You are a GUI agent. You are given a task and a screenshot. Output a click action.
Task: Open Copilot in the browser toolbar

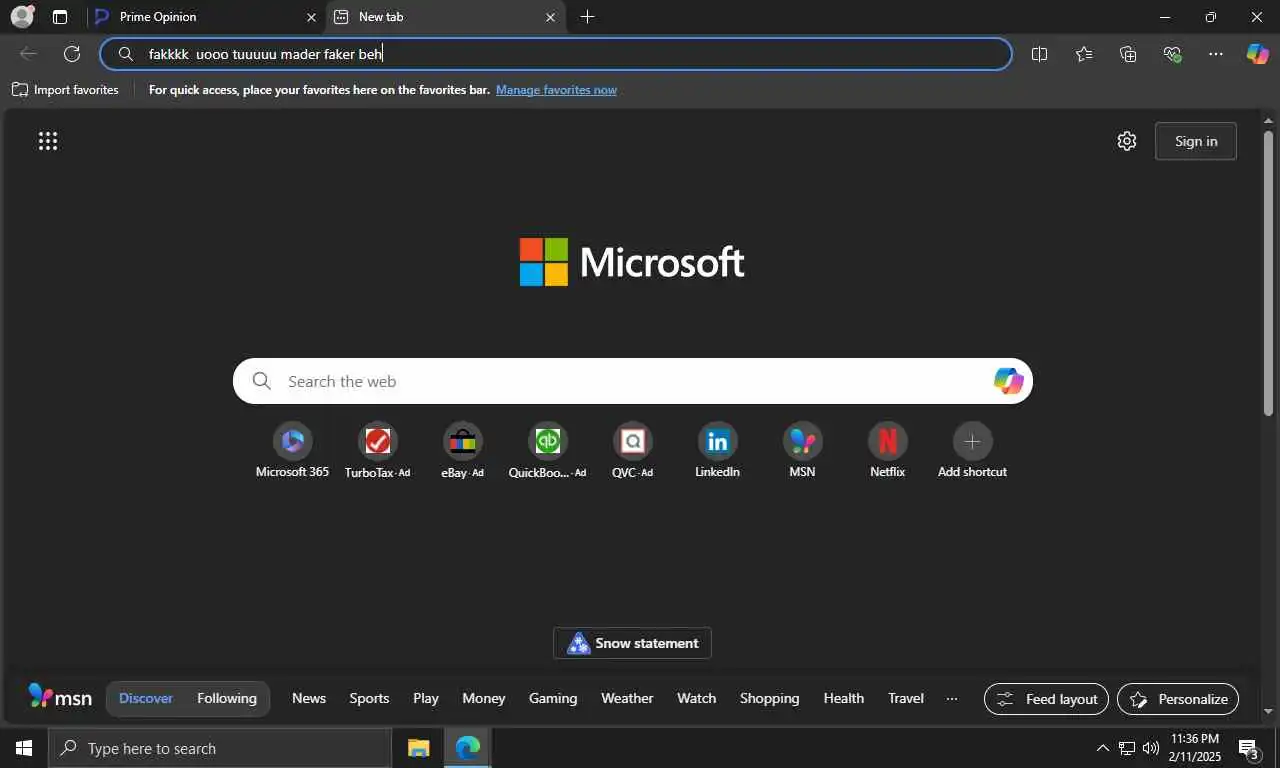1257,54
